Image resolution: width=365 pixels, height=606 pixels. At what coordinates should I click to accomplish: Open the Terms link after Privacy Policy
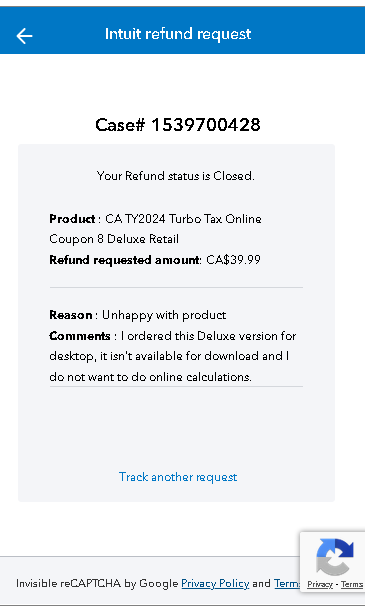287,583
